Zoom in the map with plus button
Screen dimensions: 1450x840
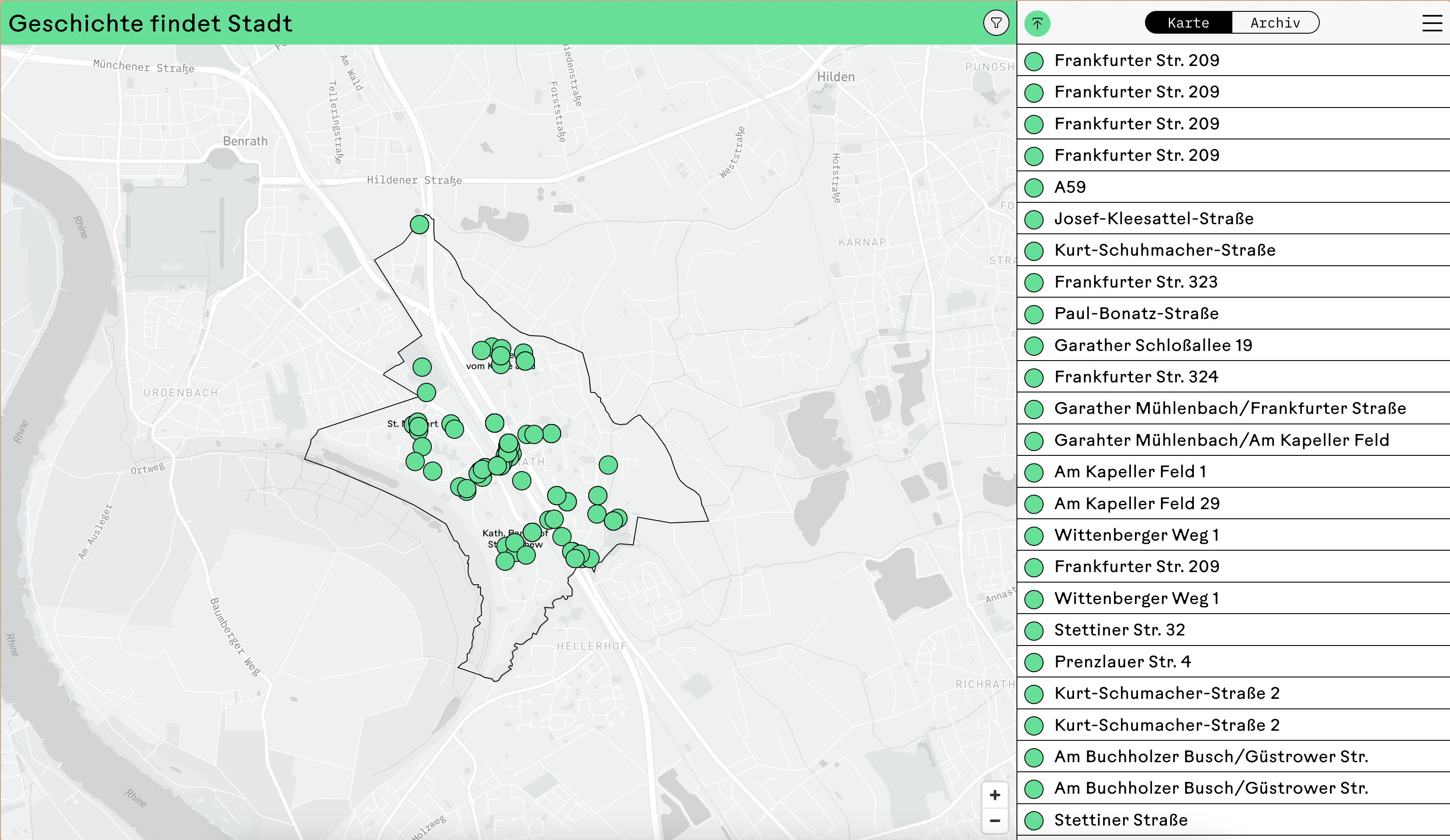pyautogui.click(x=995, y=795)
